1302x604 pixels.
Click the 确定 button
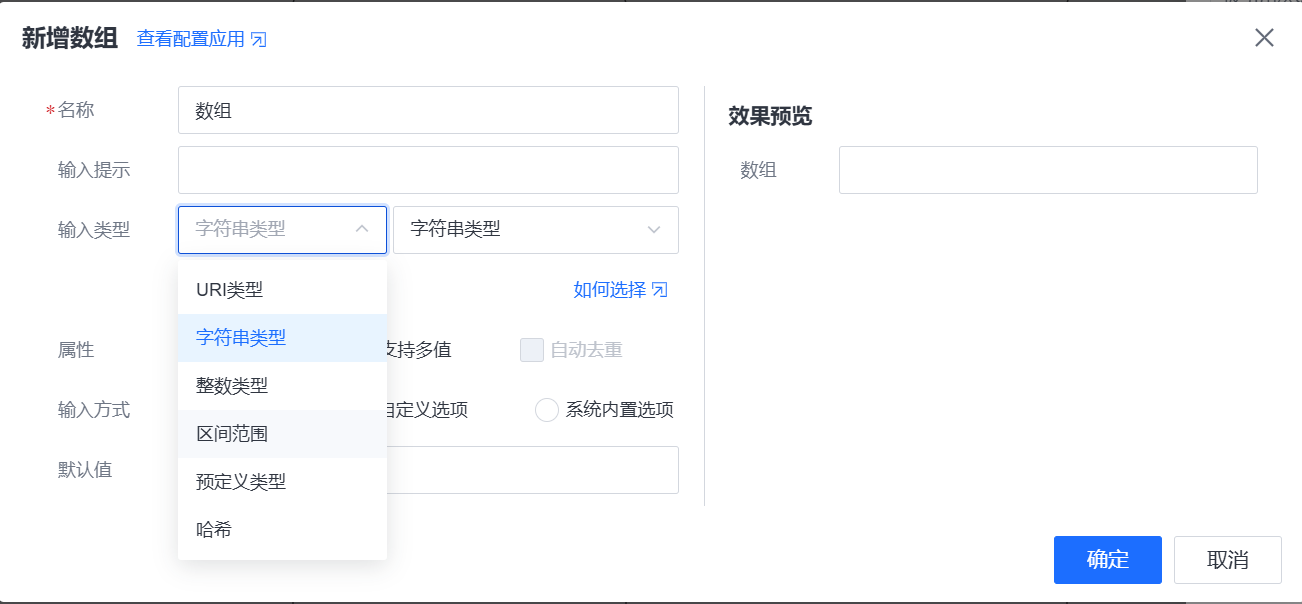click(1107, 560)
